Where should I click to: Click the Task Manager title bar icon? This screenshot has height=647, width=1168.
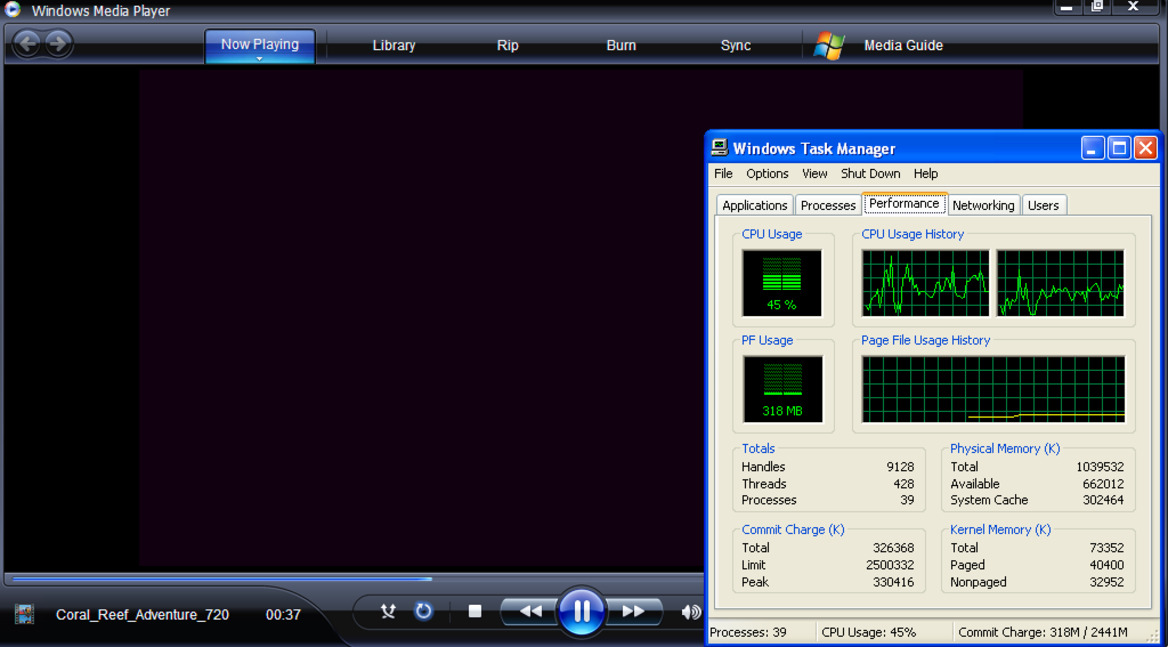click(x=719, y=147)
